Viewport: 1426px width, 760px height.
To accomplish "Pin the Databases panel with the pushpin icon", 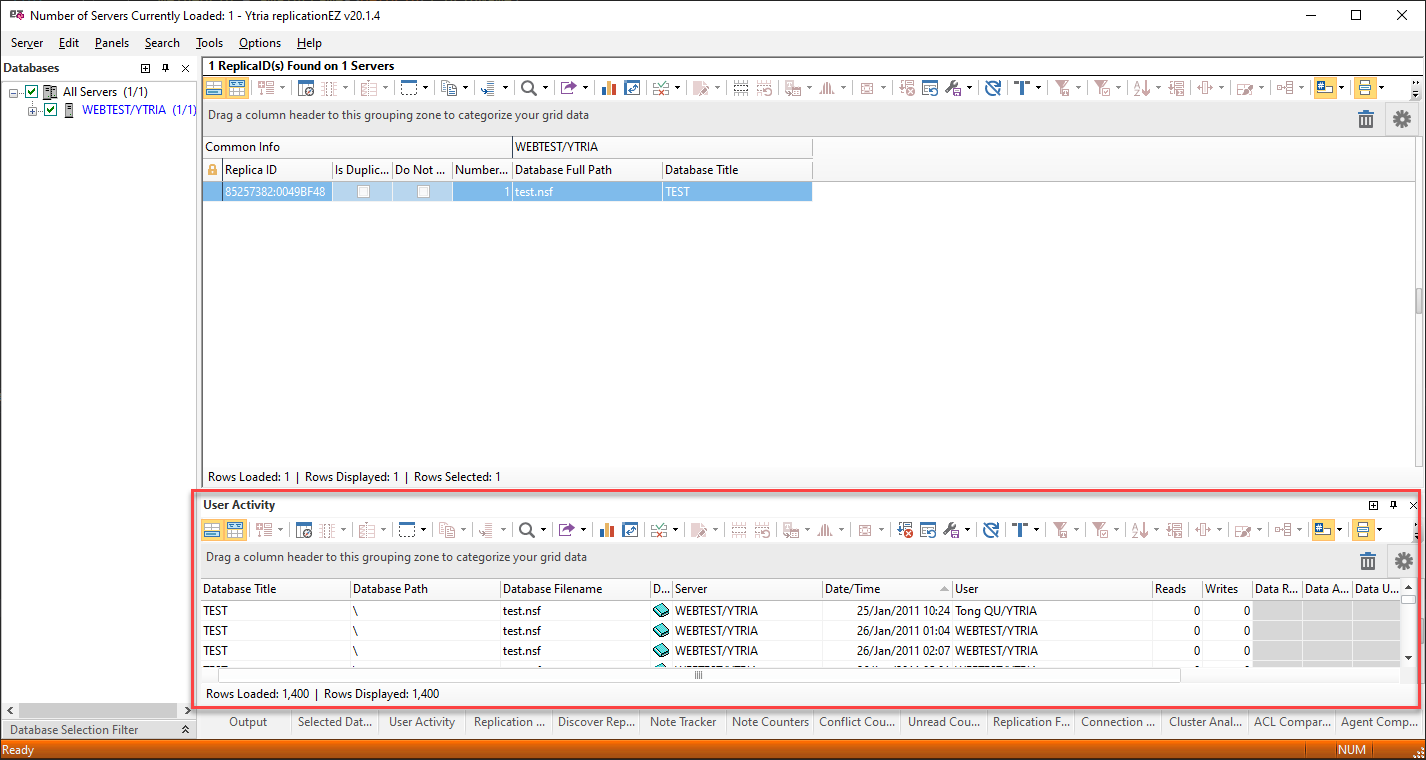I will pos(165,68).
